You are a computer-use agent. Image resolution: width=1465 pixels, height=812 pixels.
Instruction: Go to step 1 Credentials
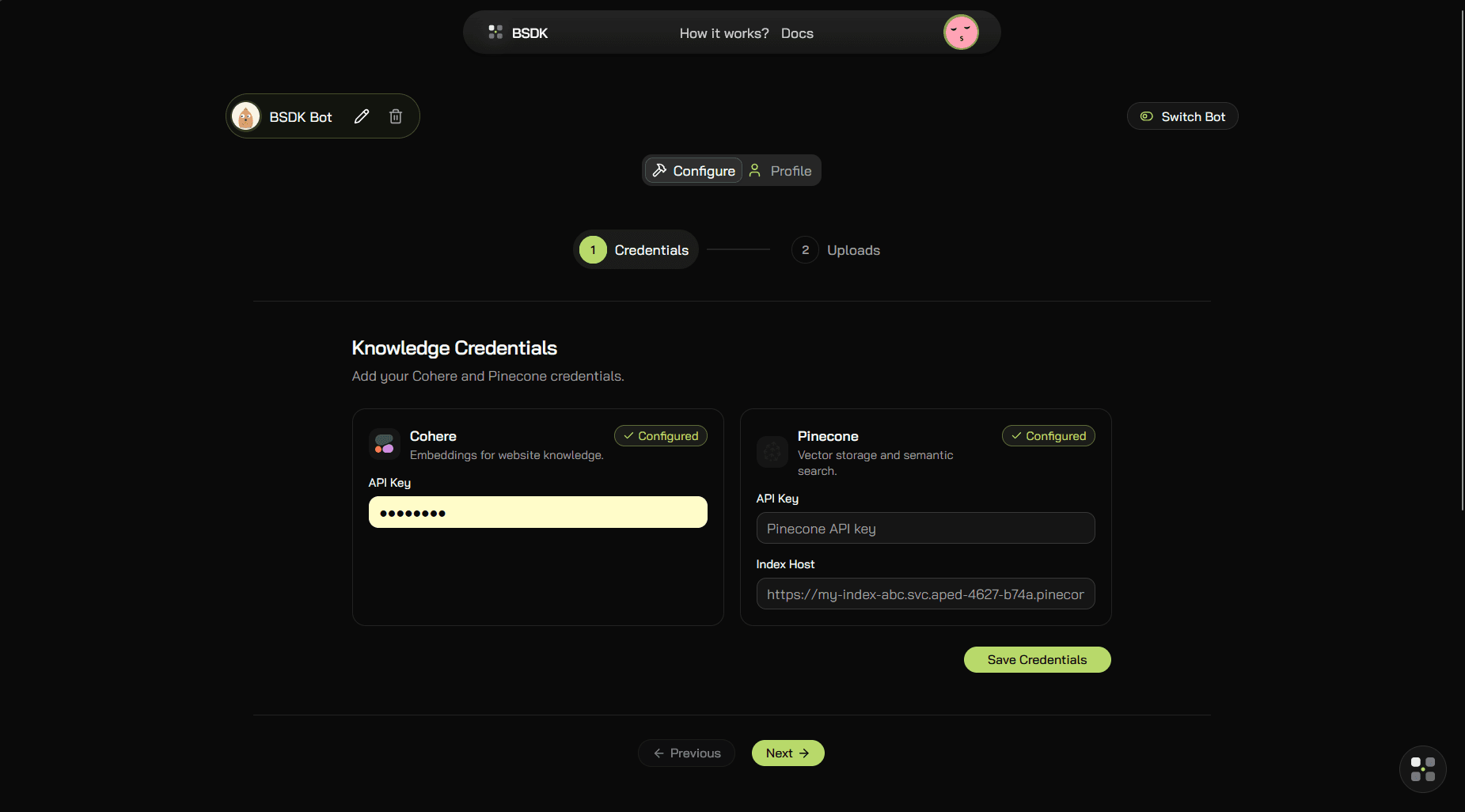(636, 249)
